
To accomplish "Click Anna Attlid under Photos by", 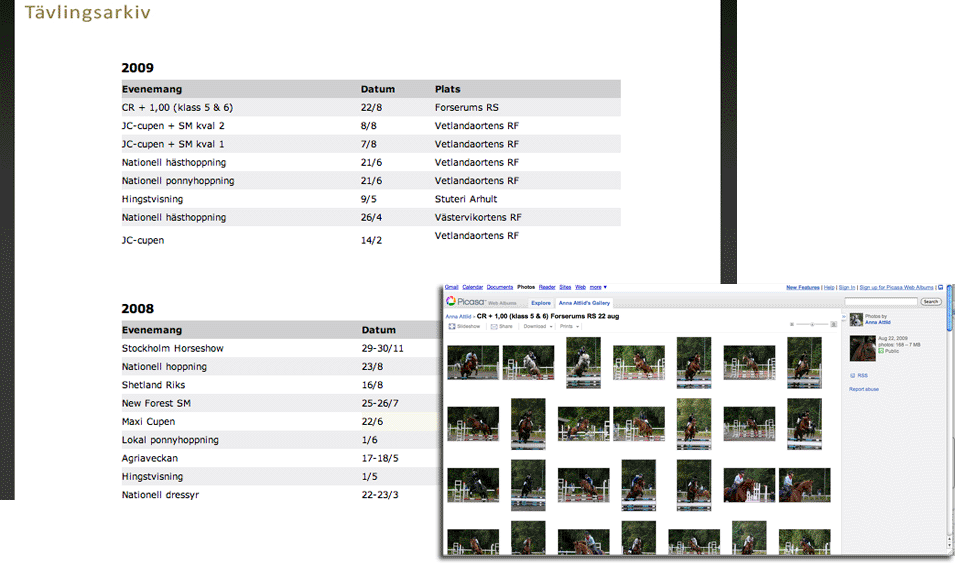I will (x=878, y=322).
